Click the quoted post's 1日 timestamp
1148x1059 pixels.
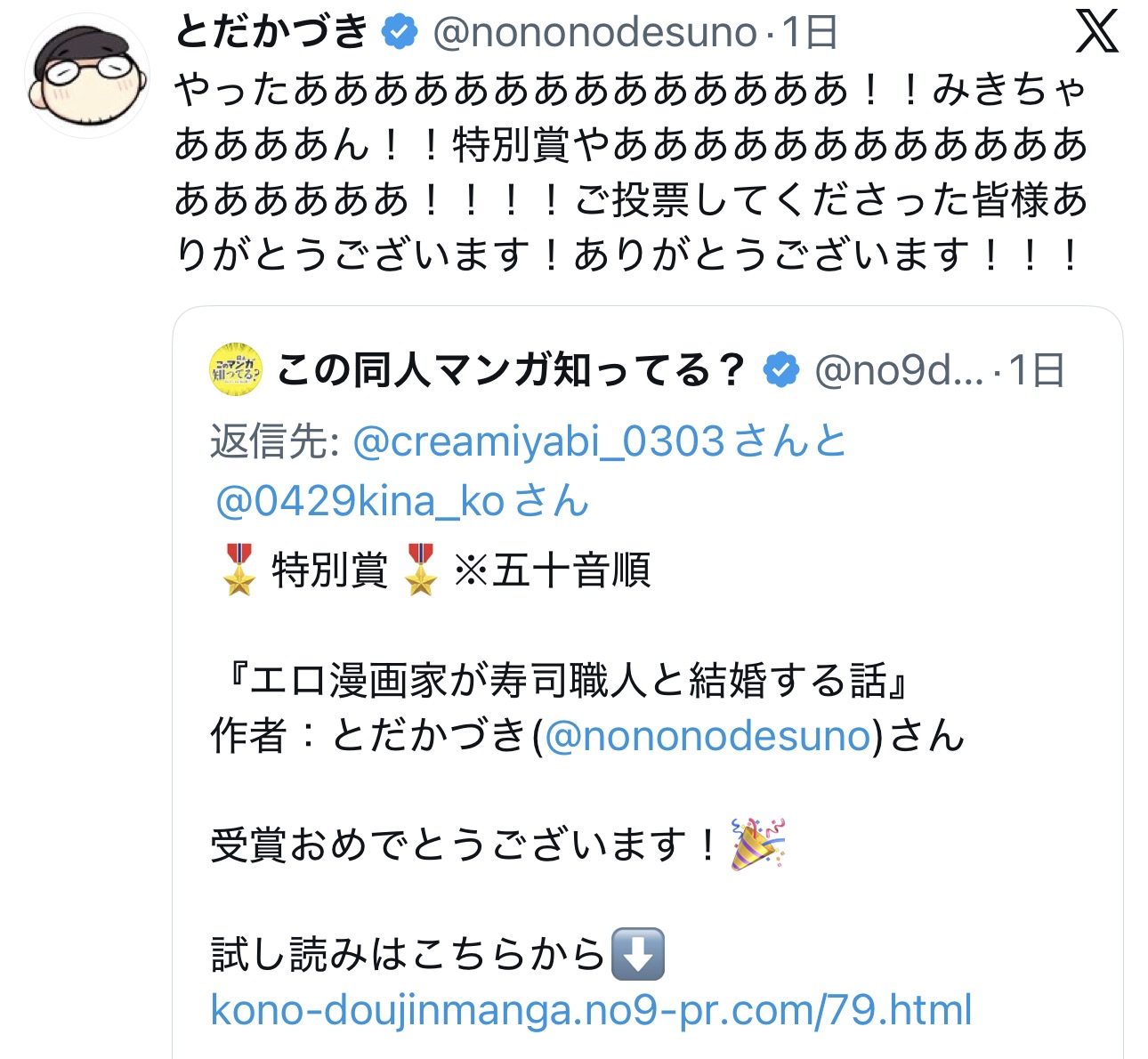tap(1037, 370)
